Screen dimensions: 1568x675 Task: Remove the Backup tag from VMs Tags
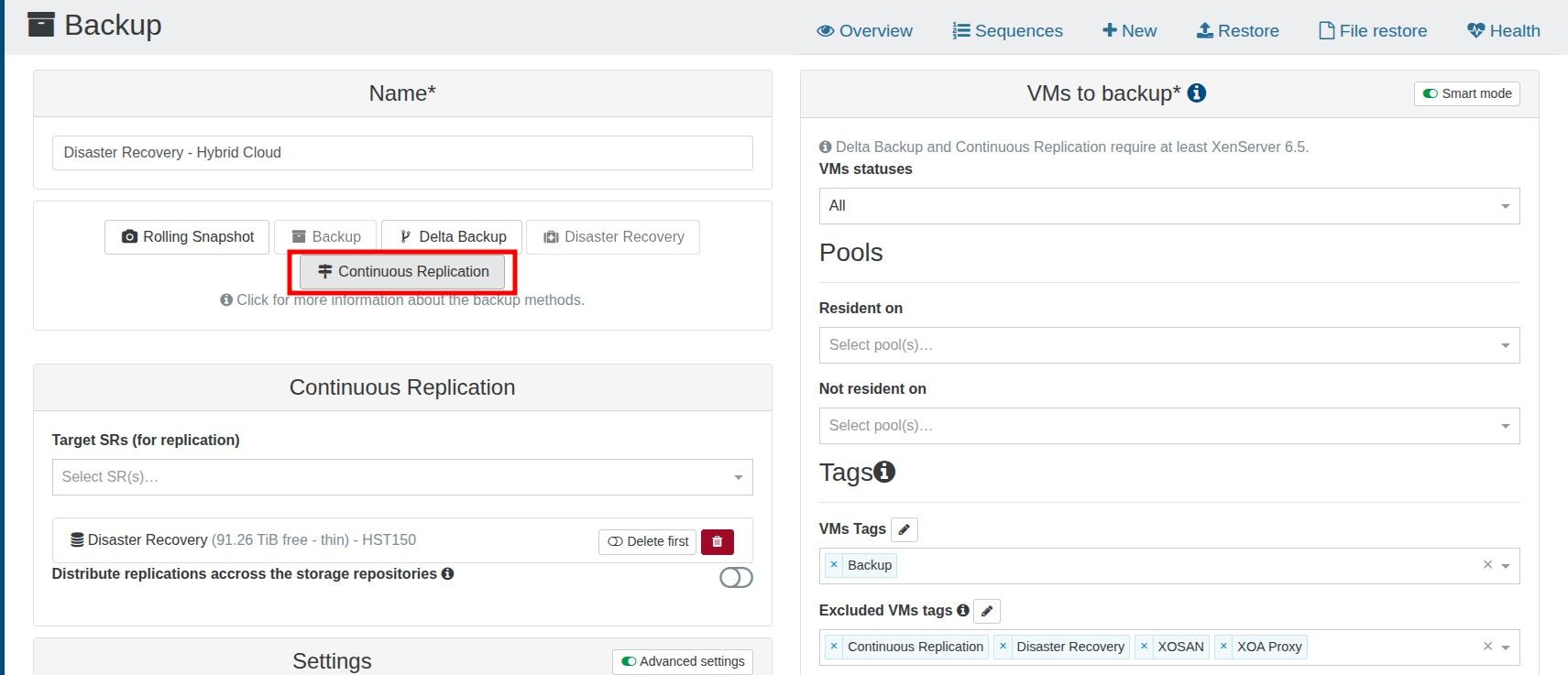834,565
